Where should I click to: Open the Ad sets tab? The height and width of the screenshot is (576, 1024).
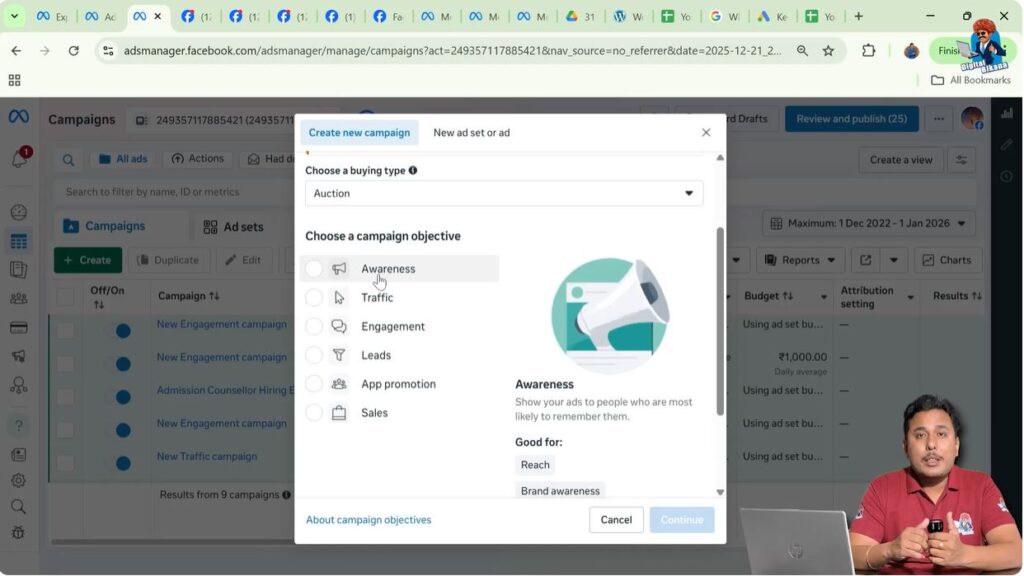tap(234, 227)
